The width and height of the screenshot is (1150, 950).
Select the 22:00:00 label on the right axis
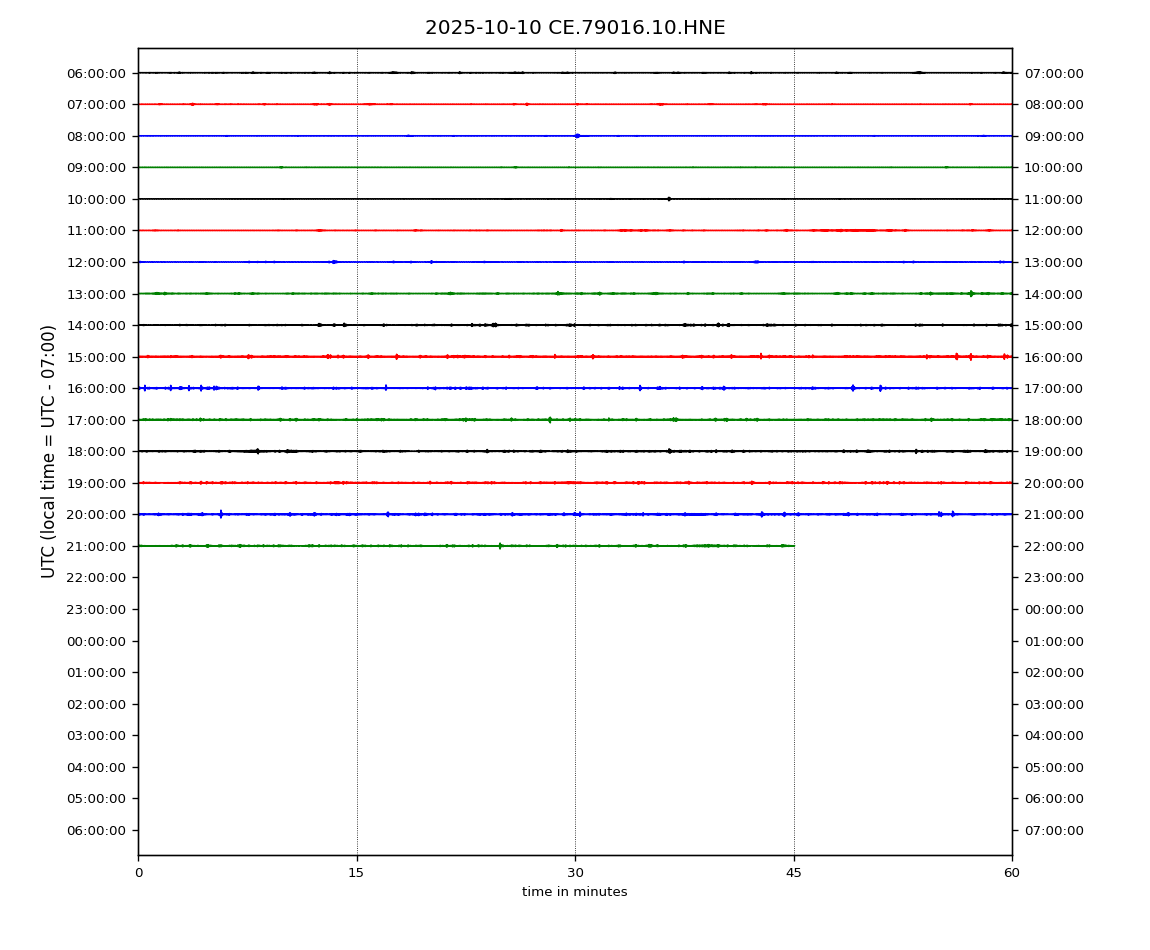[1053, 546]
